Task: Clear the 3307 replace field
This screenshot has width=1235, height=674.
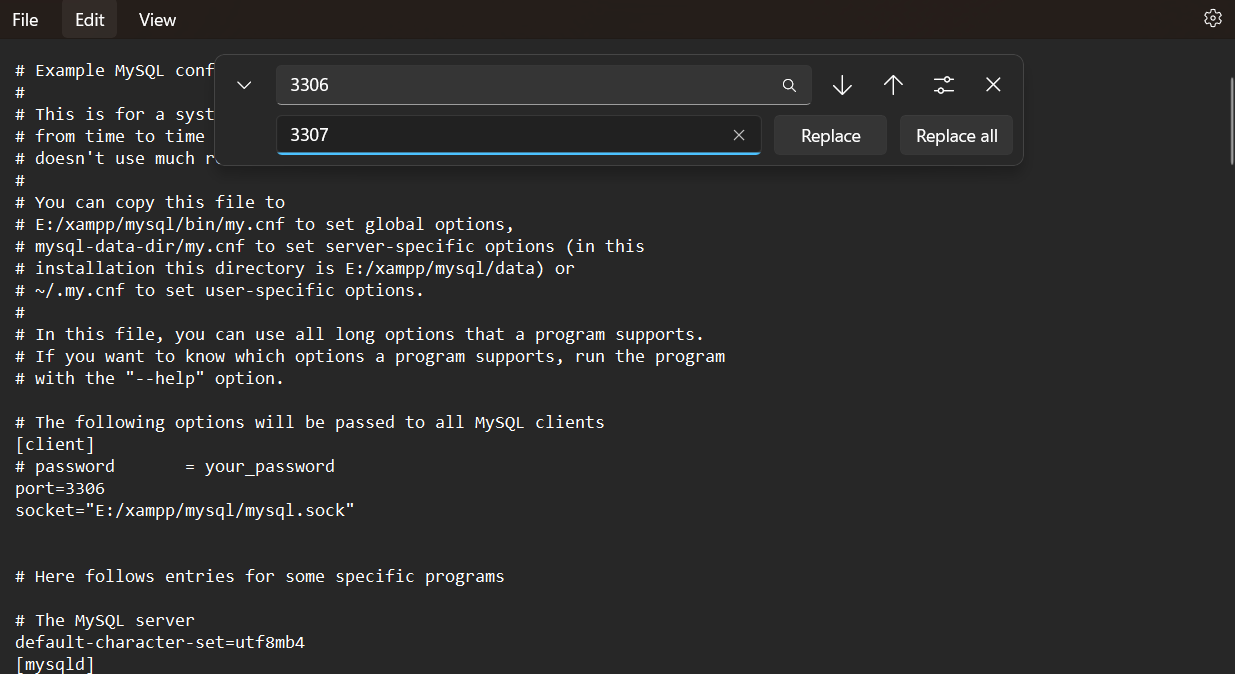Action: pos(739,136)
